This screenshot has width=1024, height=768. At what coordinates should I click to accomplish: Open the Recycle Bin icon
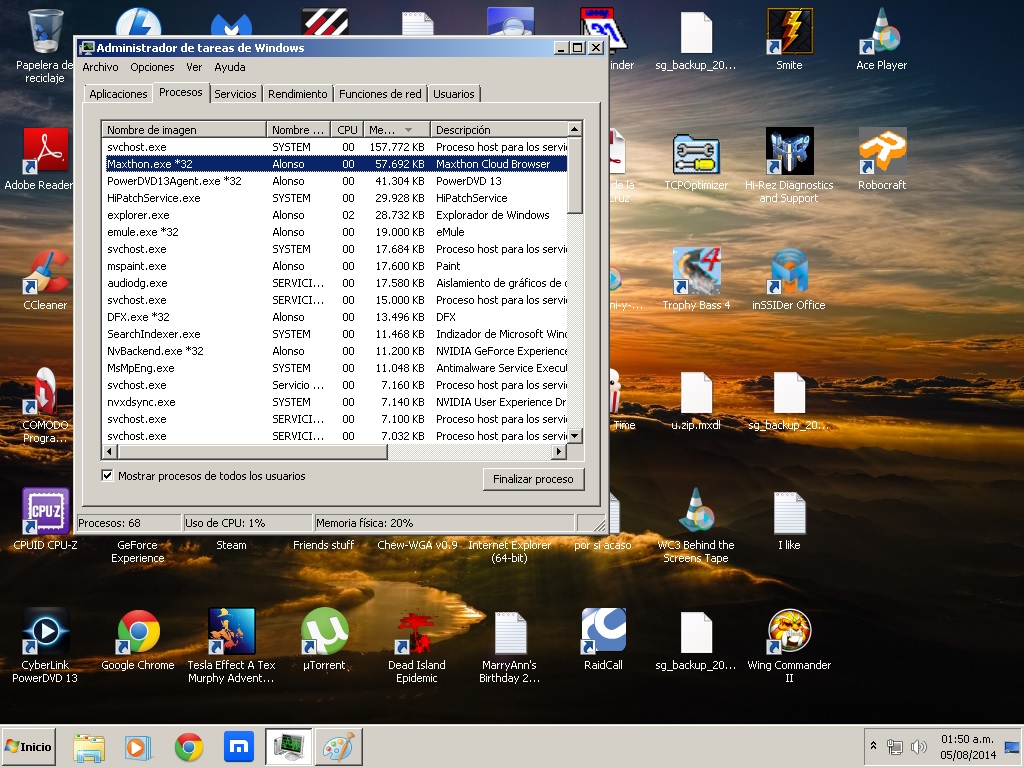44,46
